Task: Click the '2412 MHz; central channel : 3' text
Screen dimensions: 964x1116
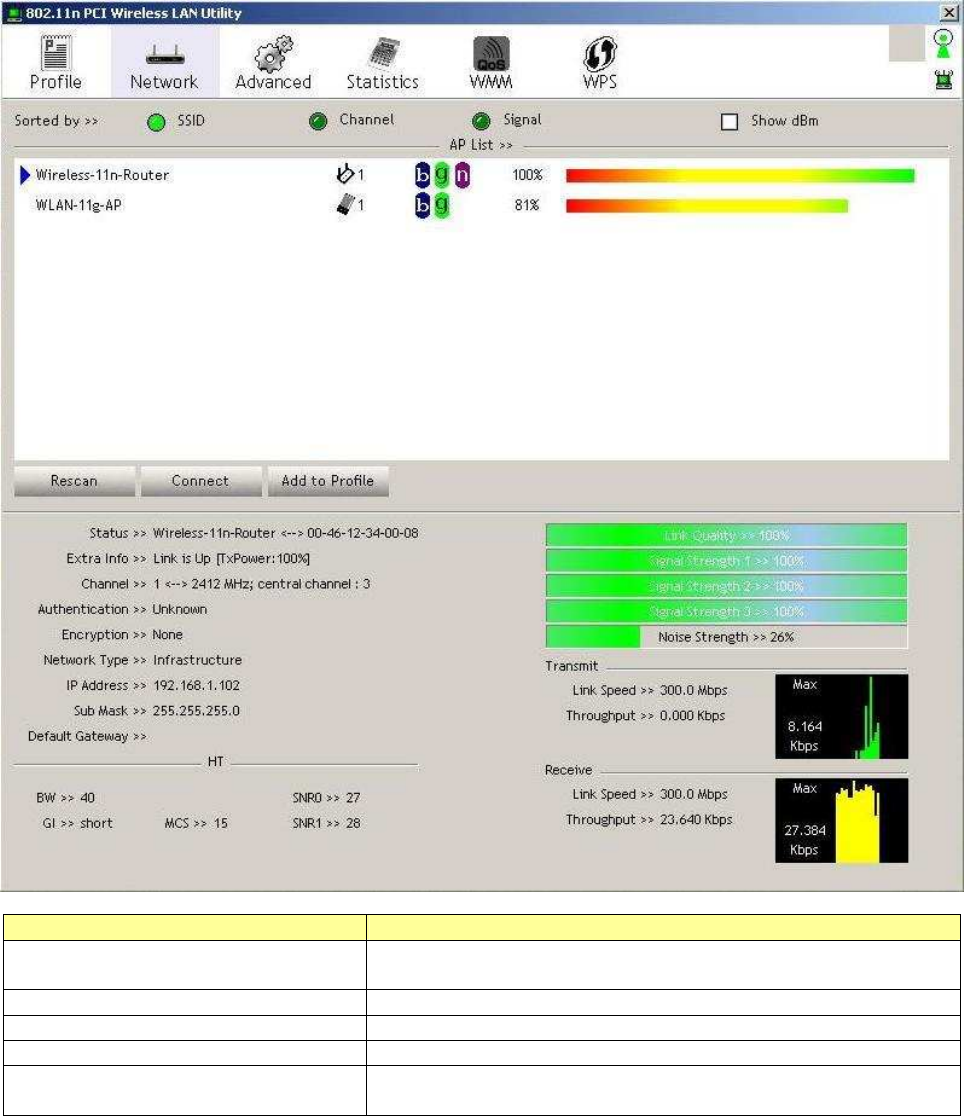Action: pyautogui.click(x=281, y=584)
